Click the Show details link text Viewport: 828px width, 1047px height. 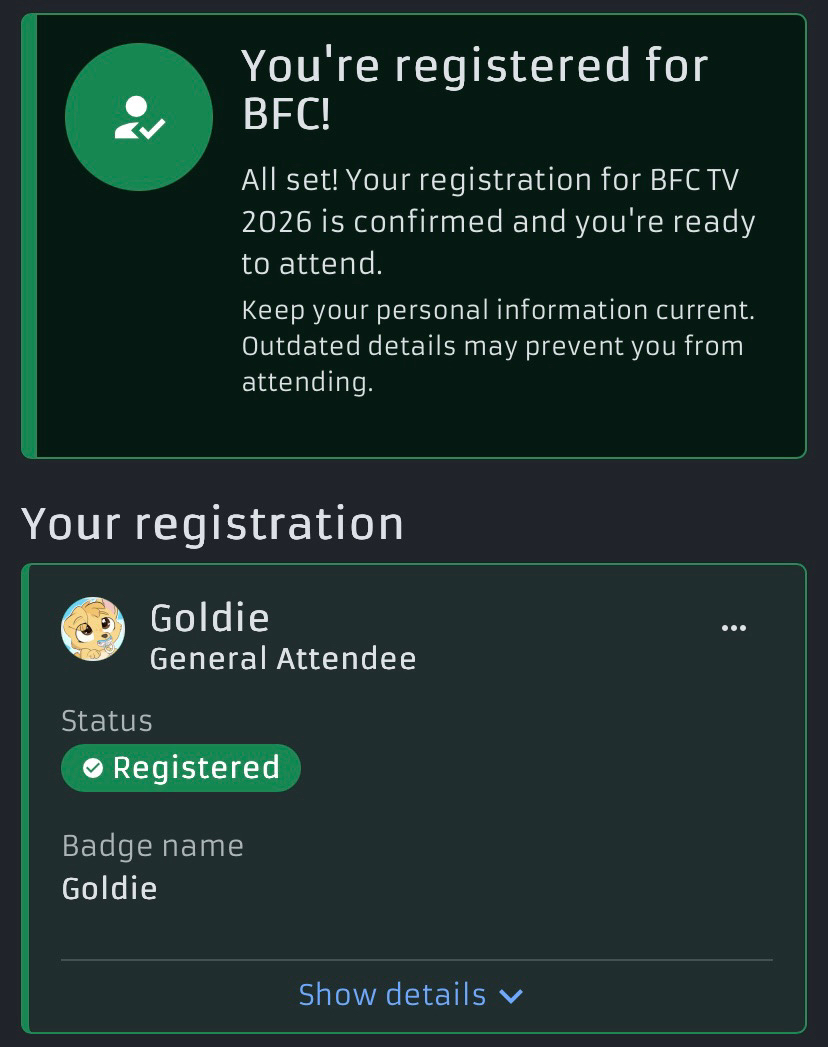(x=392, y=995)
